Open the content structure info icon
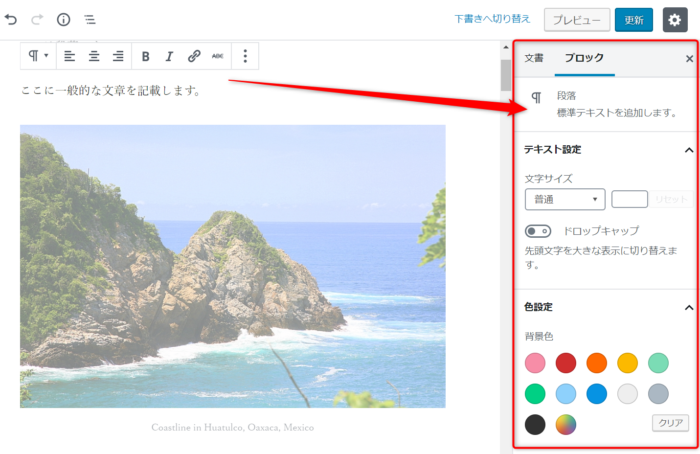The width and height of the screenshot is (700, 454). pyautogui.click(x=63, y=19)
